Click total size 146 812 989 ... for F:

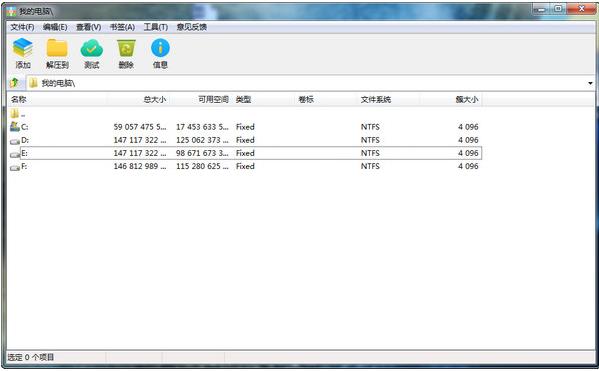[x=140, y=166]
